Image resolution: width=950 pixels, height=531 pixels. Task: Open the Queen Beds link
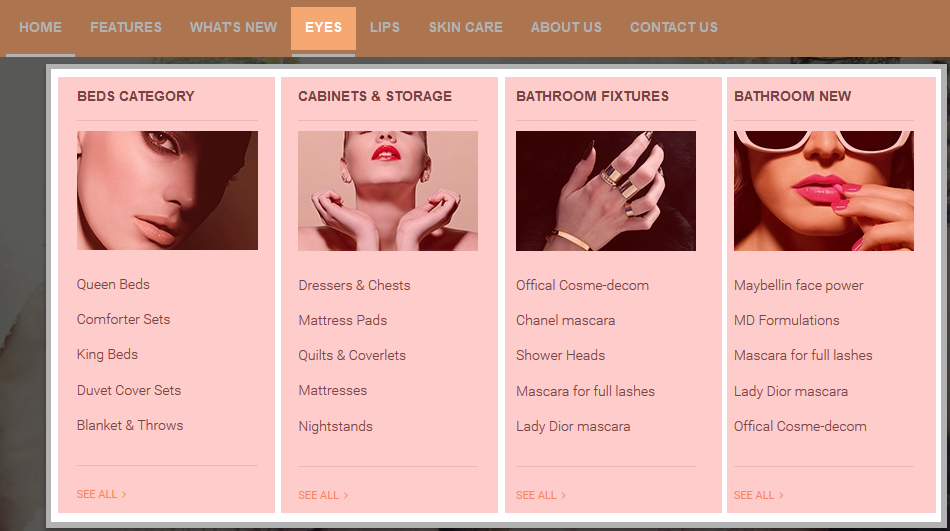coord(113,284)
